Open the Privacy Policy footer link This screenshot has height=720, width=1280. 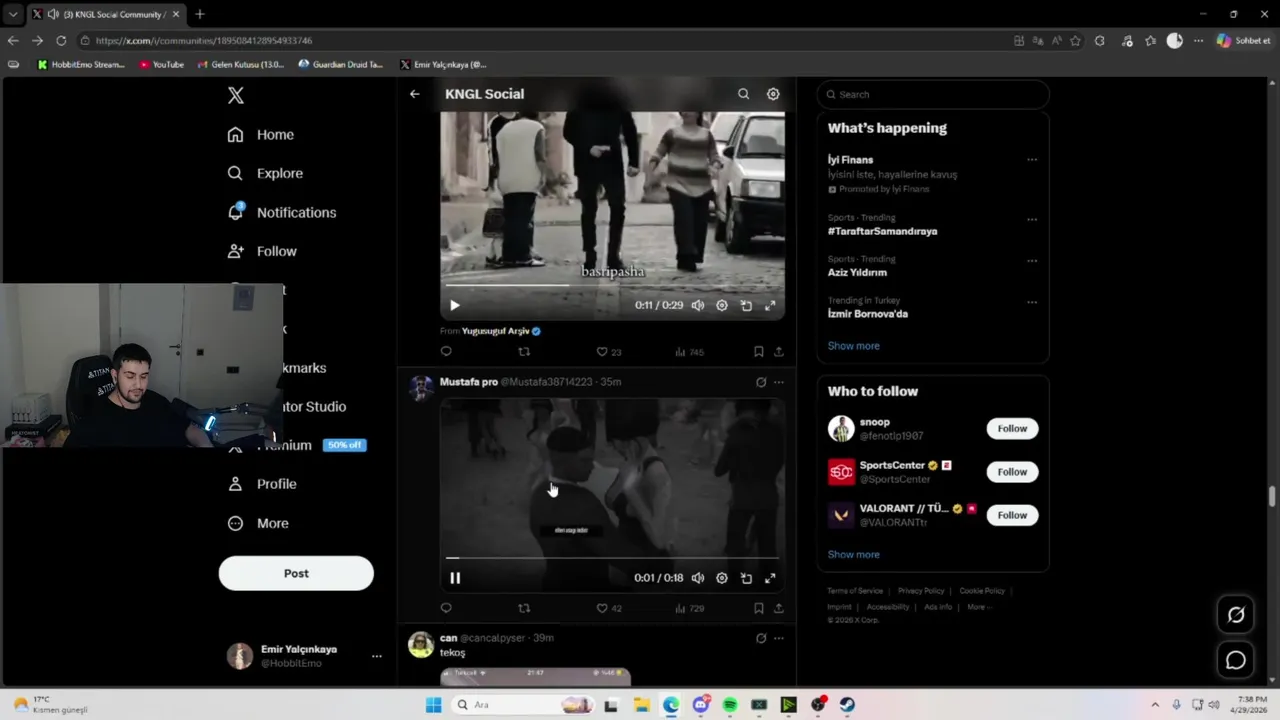click(921, 591)
